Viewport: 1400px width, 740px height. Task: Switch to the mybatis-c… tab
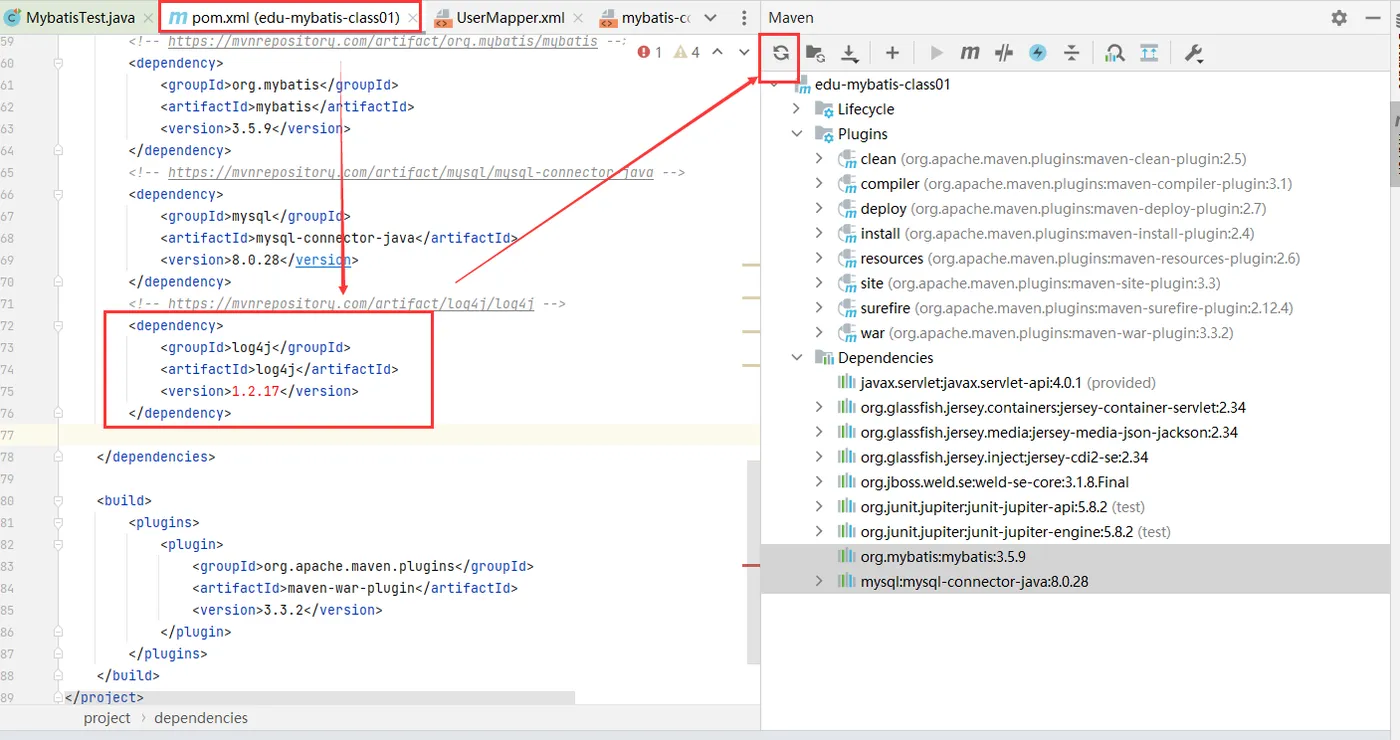(644, 18)
